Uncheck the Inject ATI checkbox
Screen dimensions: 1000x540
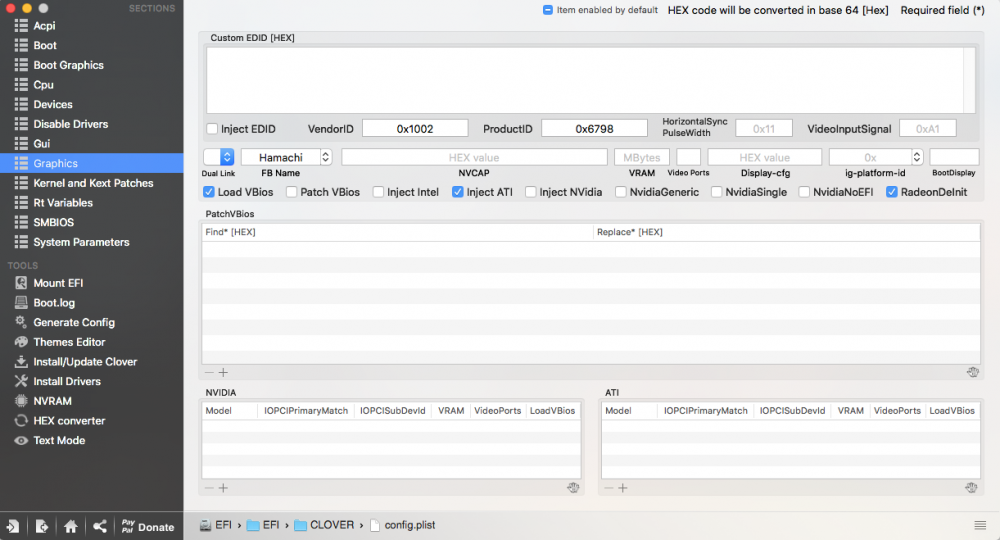coord(457,192)
